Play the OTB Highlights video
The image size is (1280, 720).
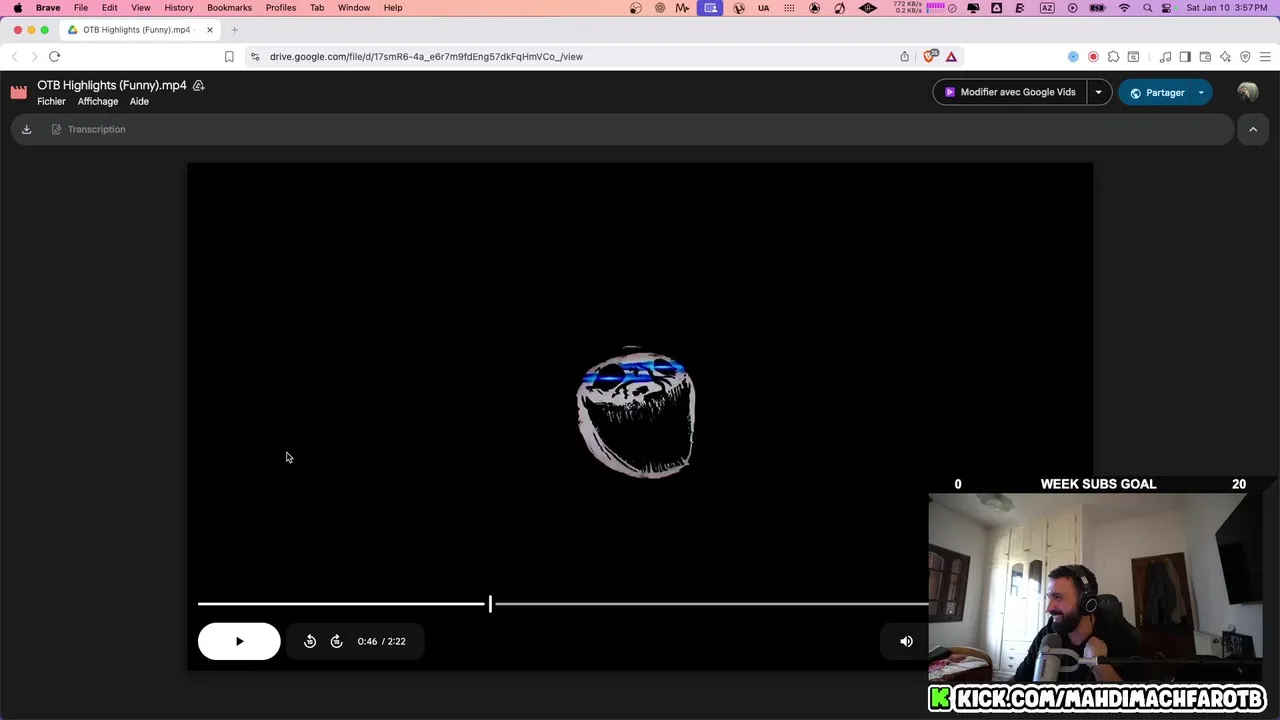click(239, 641)
